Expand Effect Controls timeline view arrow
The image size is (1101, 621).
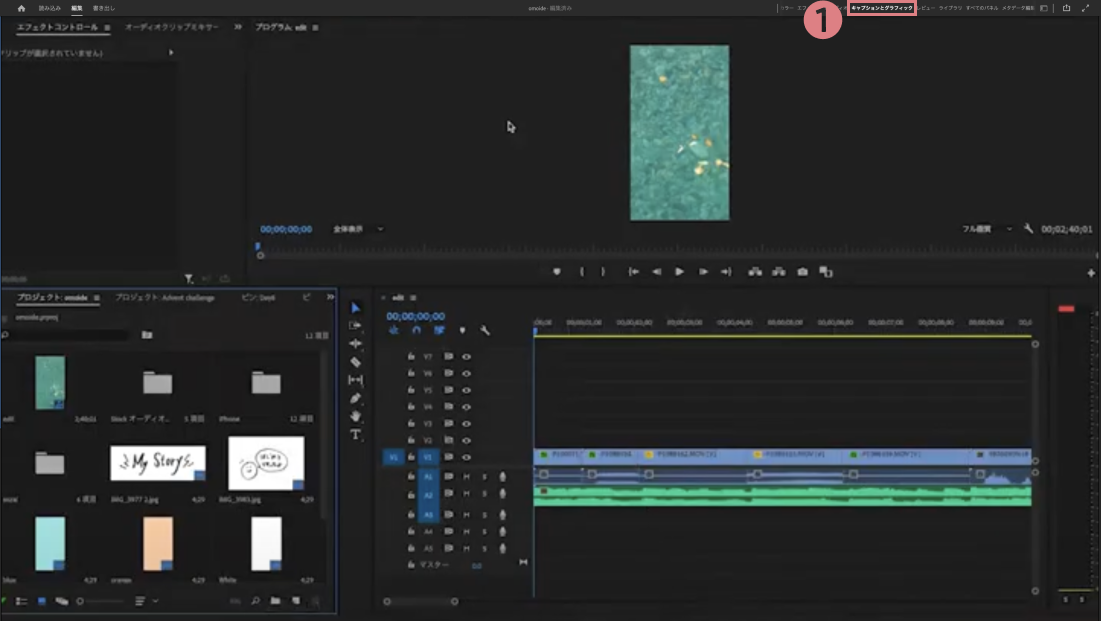tap(171, 53)
